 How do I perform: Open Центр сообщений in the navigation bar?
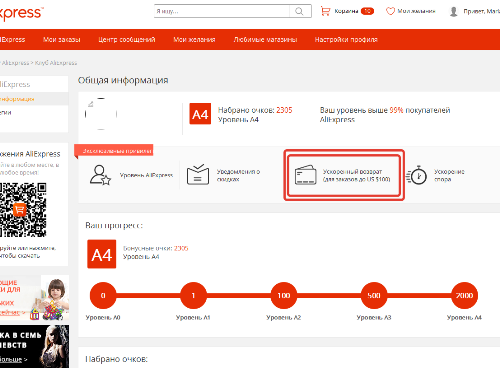tap(127, 40)
